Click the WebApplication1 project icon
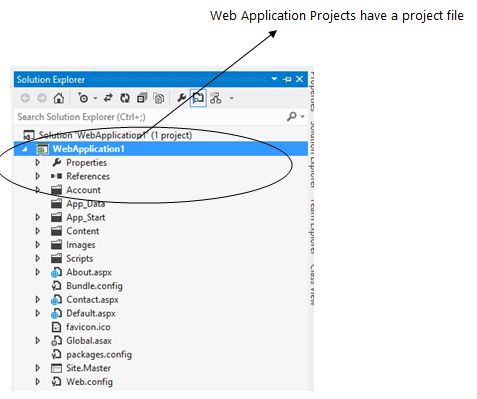Screen dimensions: 477x399 point(42,149)
